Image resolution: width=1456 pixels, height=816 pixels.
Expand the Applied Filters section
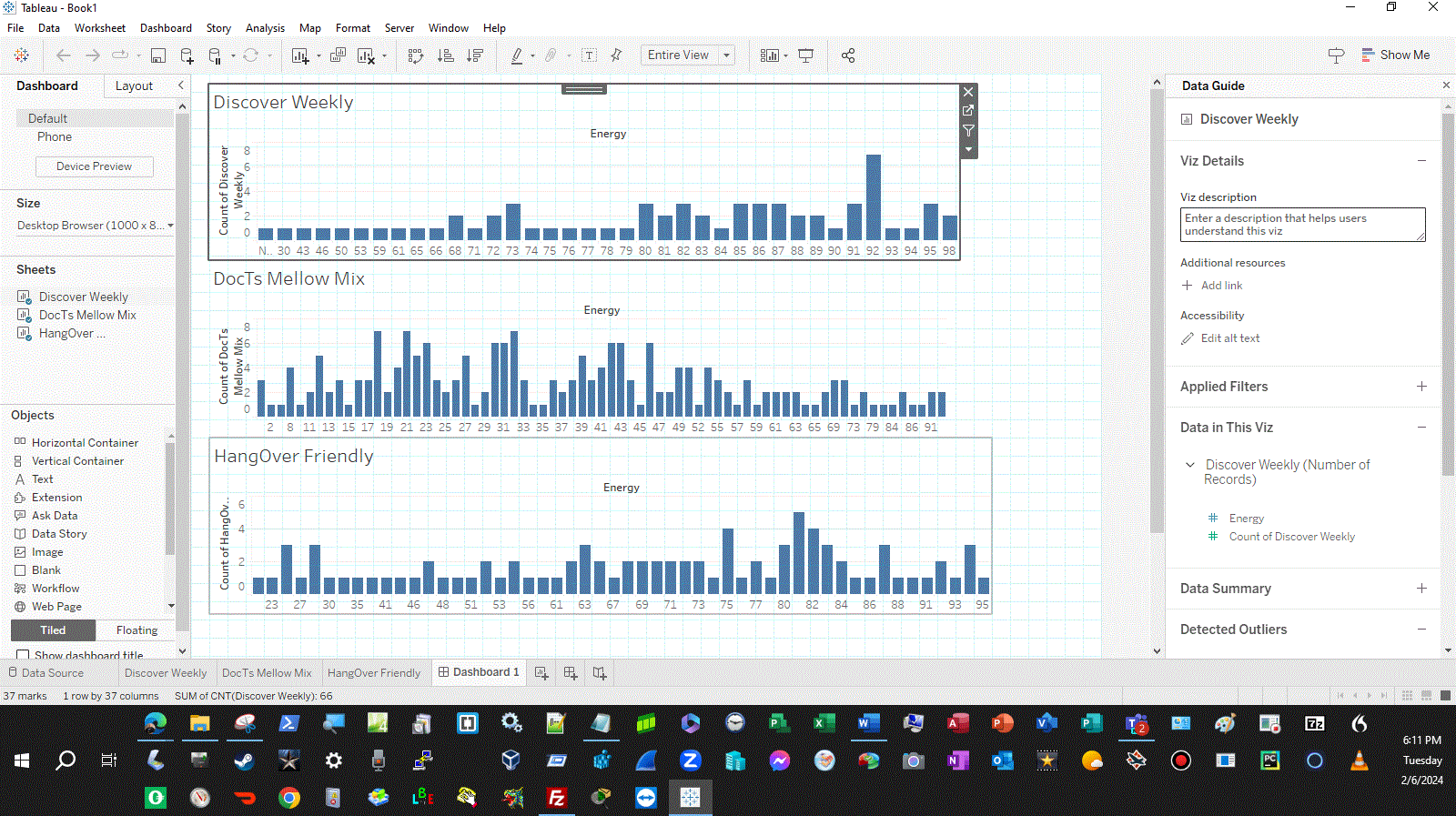click(x=1421, y=387)
